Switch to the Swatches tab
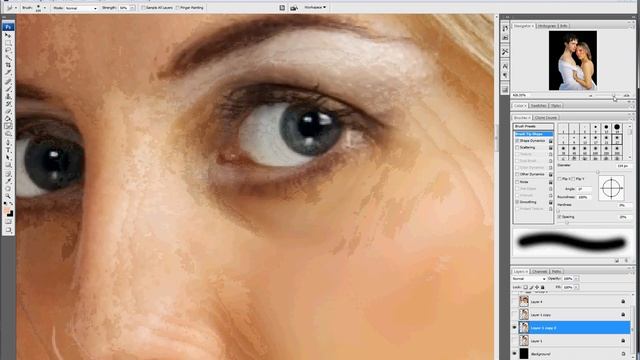The height and width of the screenshot is (360, 640). pyautogui.click(x=538, y=106)
